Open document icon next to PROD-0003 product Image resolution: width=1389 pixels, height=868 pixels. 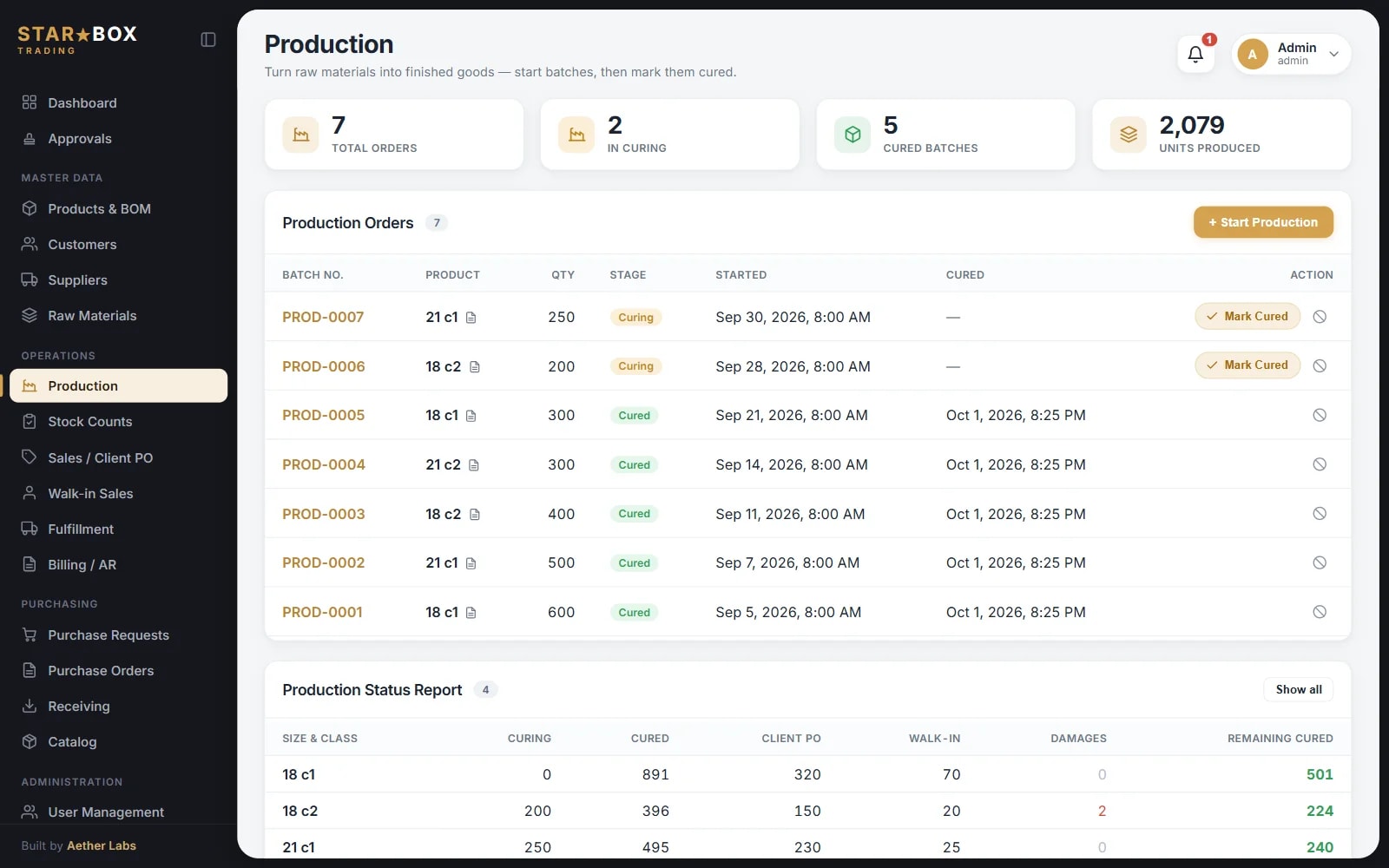tap(474, 514)
